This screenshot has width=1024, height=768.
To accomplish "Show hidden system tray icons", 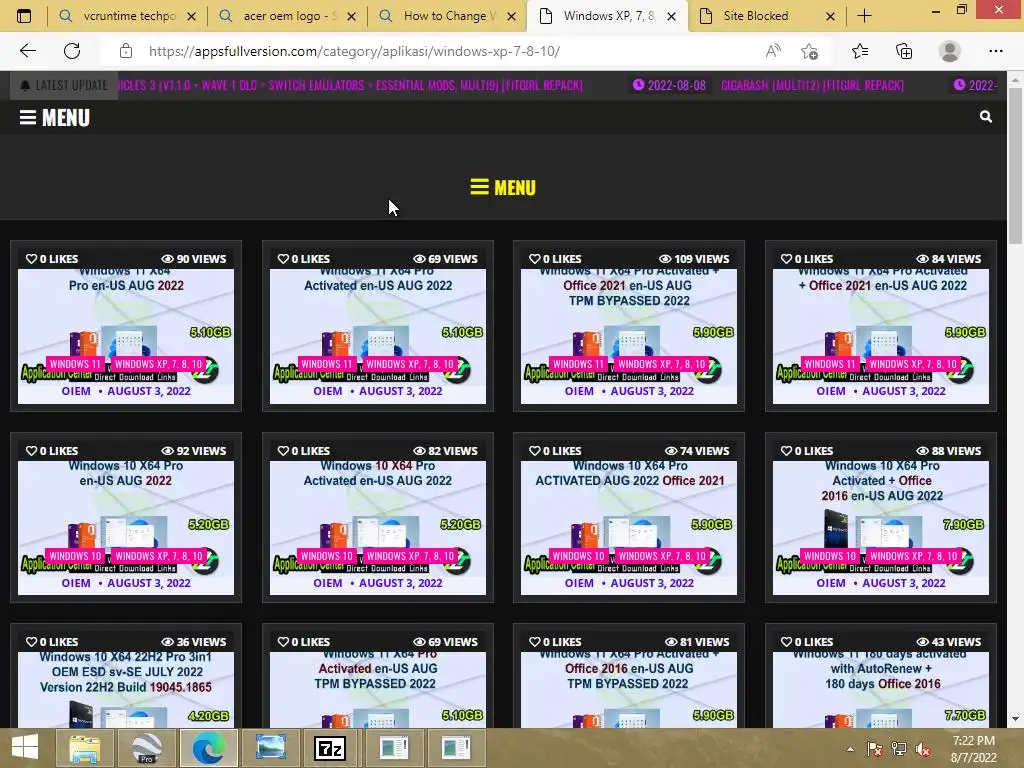I will point(850,749).
